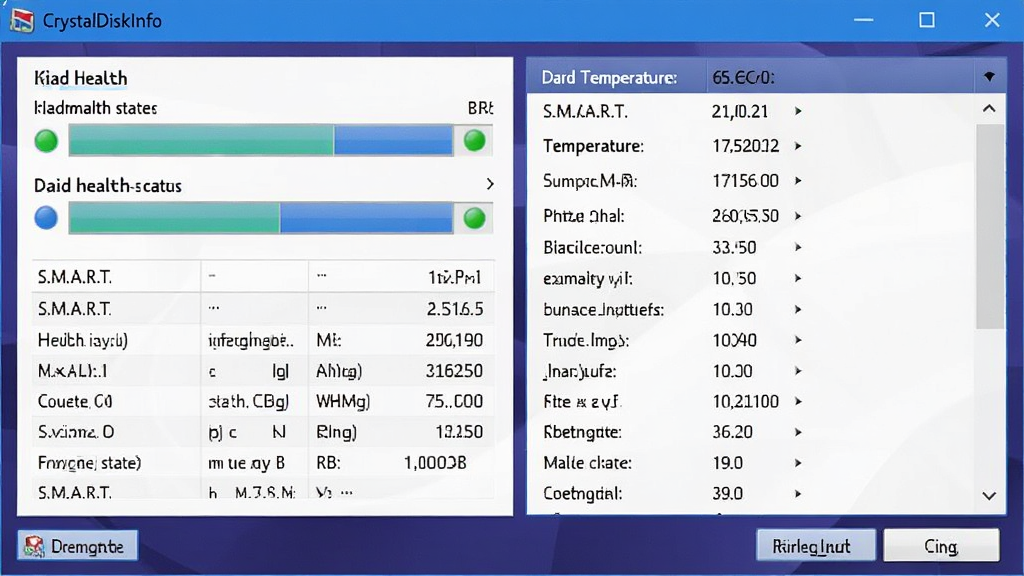This screenshot has width=1024, height=576.
Task: Click the 316250 value cell
Action: [454, 371]
